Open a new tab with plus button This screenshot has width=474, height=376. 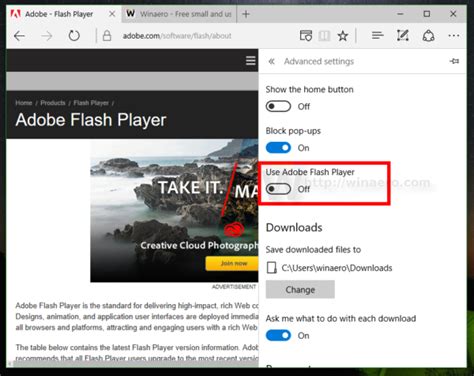coord(246,14)
